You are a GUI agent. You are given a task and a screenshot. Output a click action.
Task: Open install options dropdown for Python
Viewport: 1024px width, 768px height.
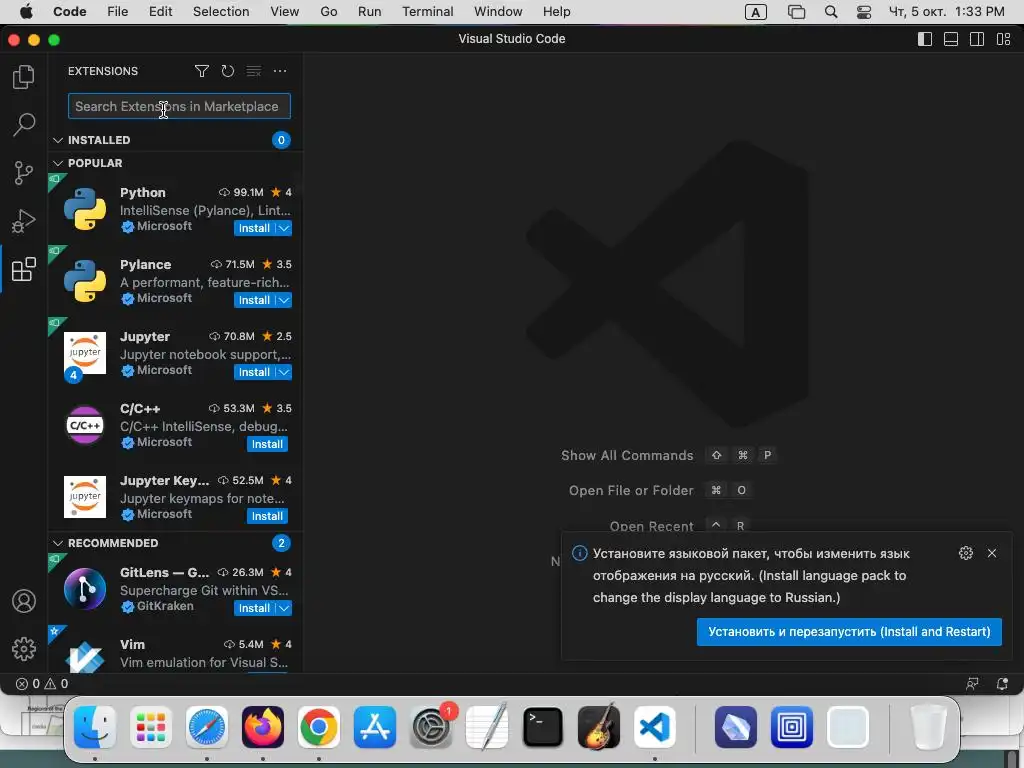click(283, 228)
